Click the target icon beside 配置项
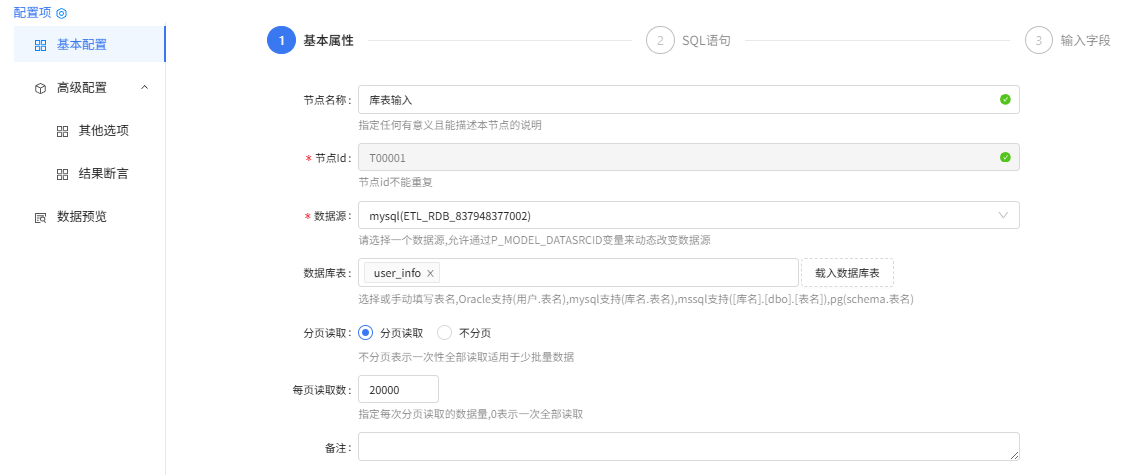Image resolution: width=1146 pixels, height=475 pixels. (x=61, y=13)
